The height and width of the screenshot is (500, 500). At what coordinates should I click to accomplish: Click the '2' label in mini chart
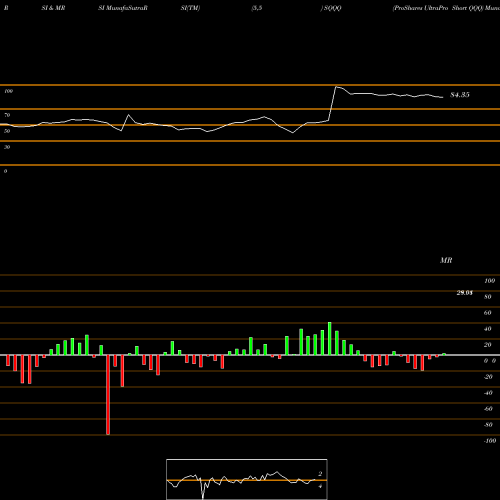tap(320, 474)
